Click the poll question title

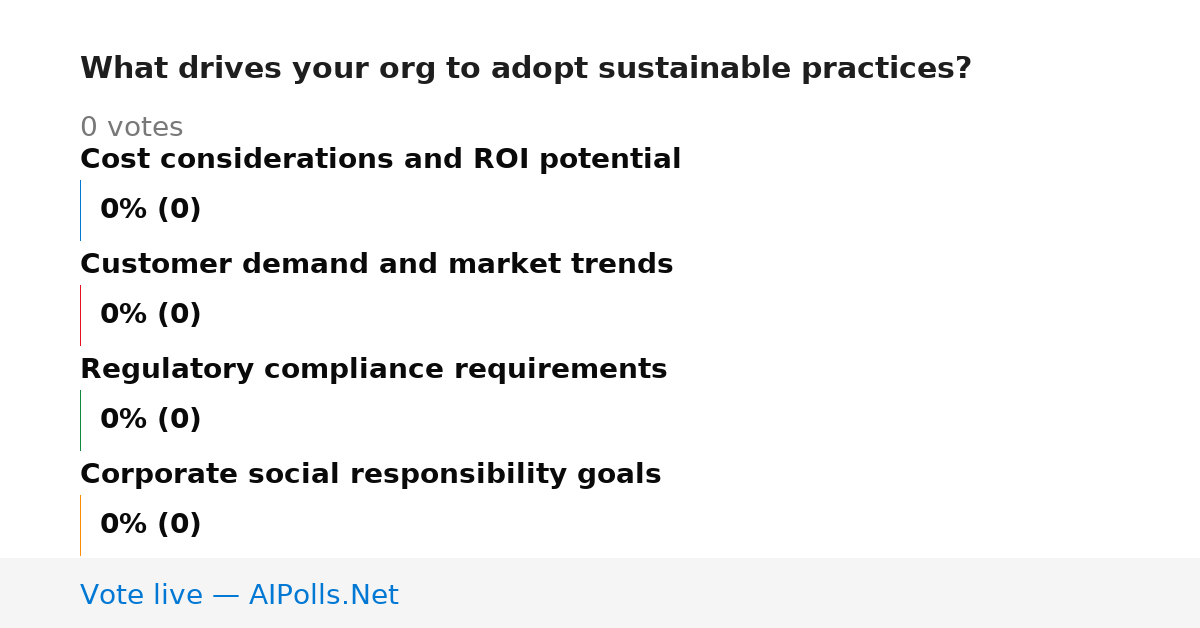pyautogui.click(x=526, y=69)
